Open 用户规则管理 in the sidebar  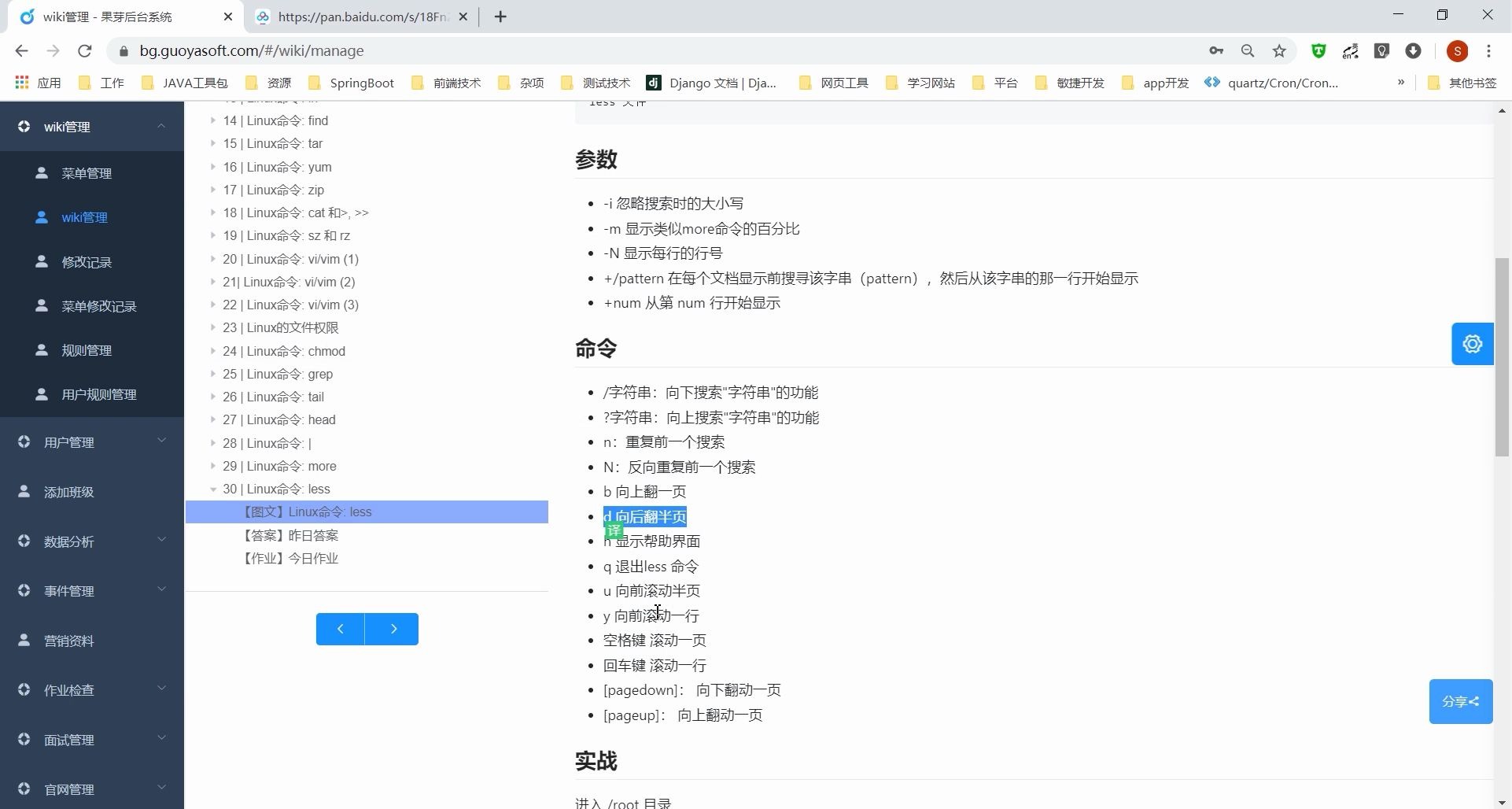click(x=92, y=394)
